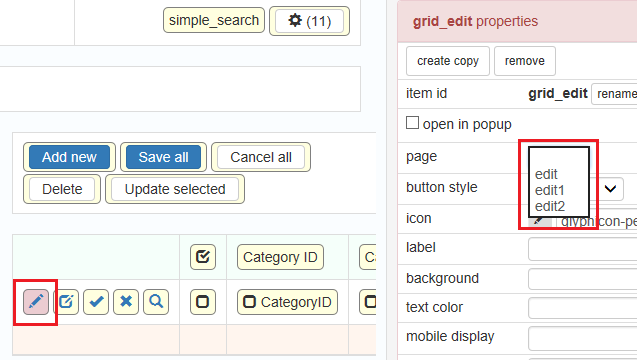
Task: Select edit from the page dropdown list
Action: click(546, 174)
